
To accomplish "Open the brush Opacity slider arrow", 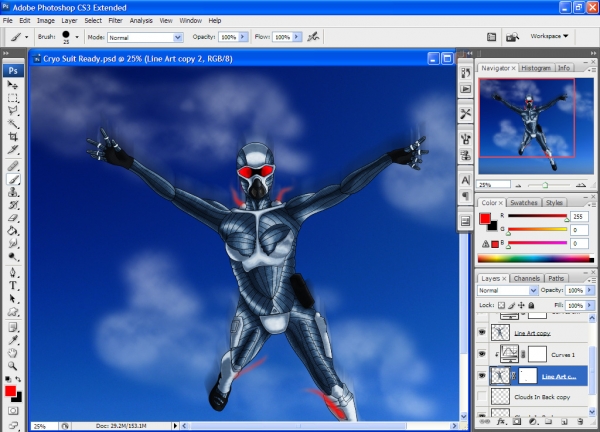I will (243, 37).
